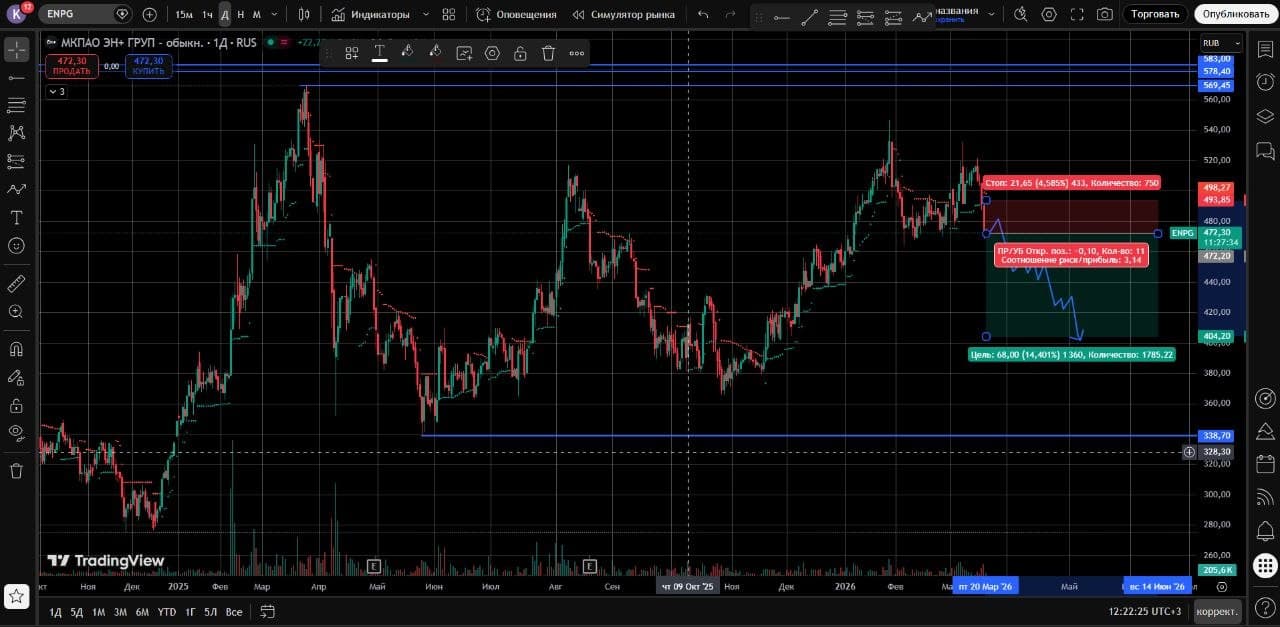The width and height of the screenshot is (1280, 627).
Task: Click the trash icon in floating drawing toolbar
Action: [x=548, y=53]
